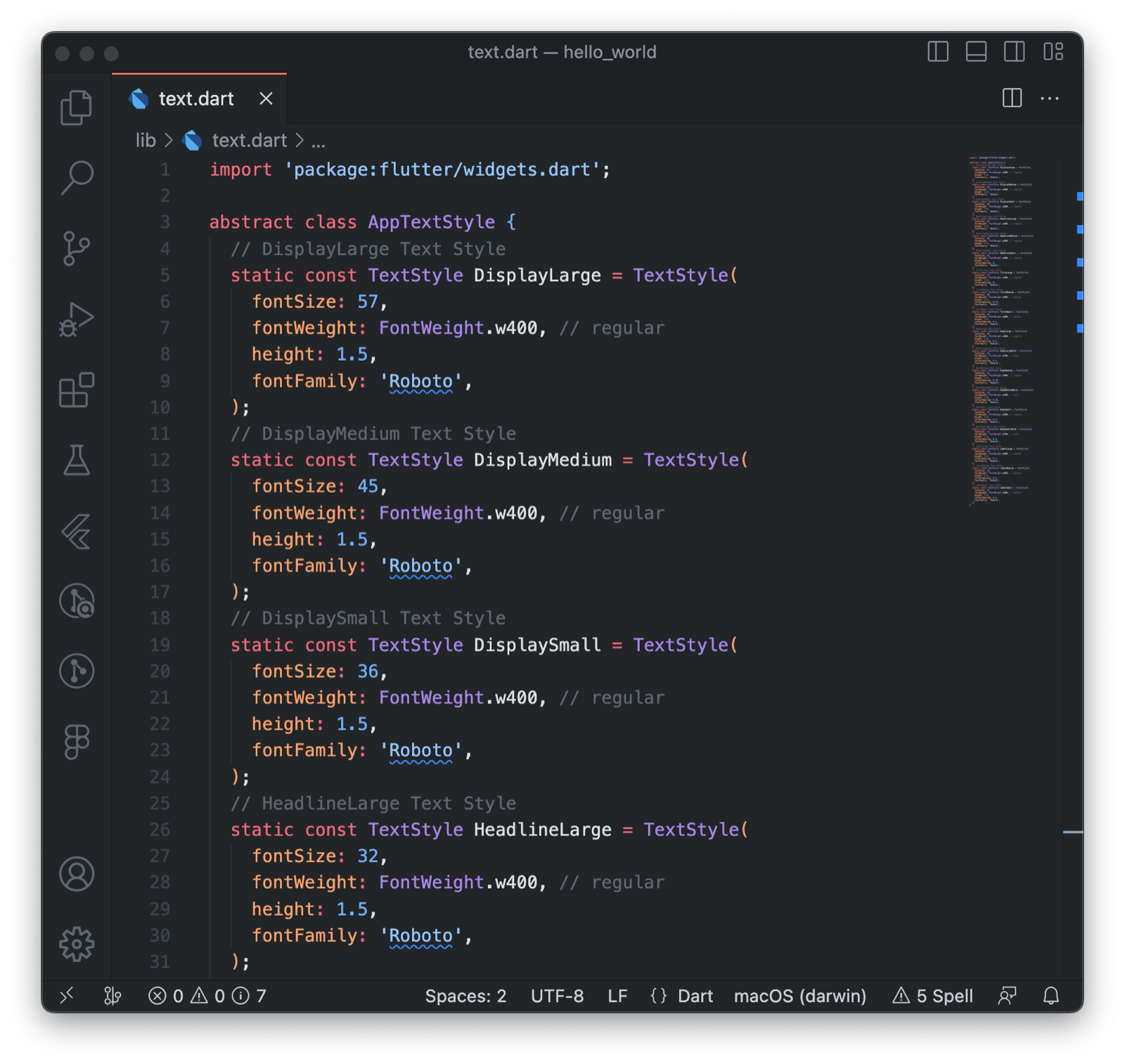Open the UTF-8 encoding selector
Viewport: 1125px width, 1064px height.
[x=557, y=996]
